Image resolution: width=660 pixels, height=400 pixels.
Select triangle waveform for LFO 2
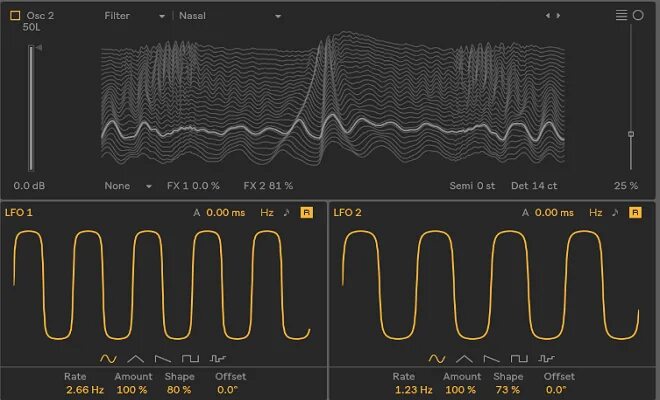point(464,359)
